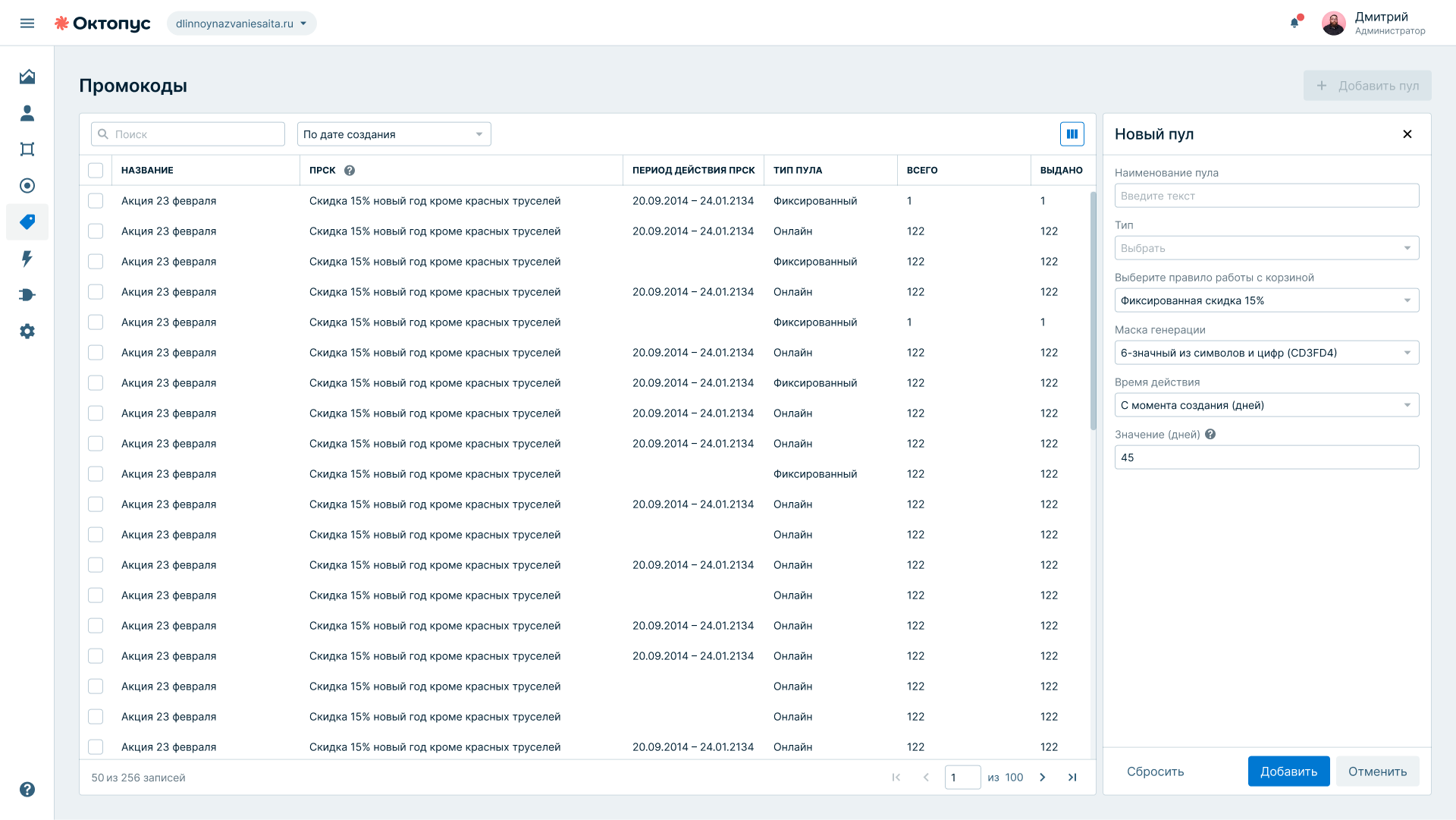Image resolution: width=1456 pixels, height=820 pixels.
Task: Tick the checkbox of the first Акция row
Action: [x=96, y=201]
